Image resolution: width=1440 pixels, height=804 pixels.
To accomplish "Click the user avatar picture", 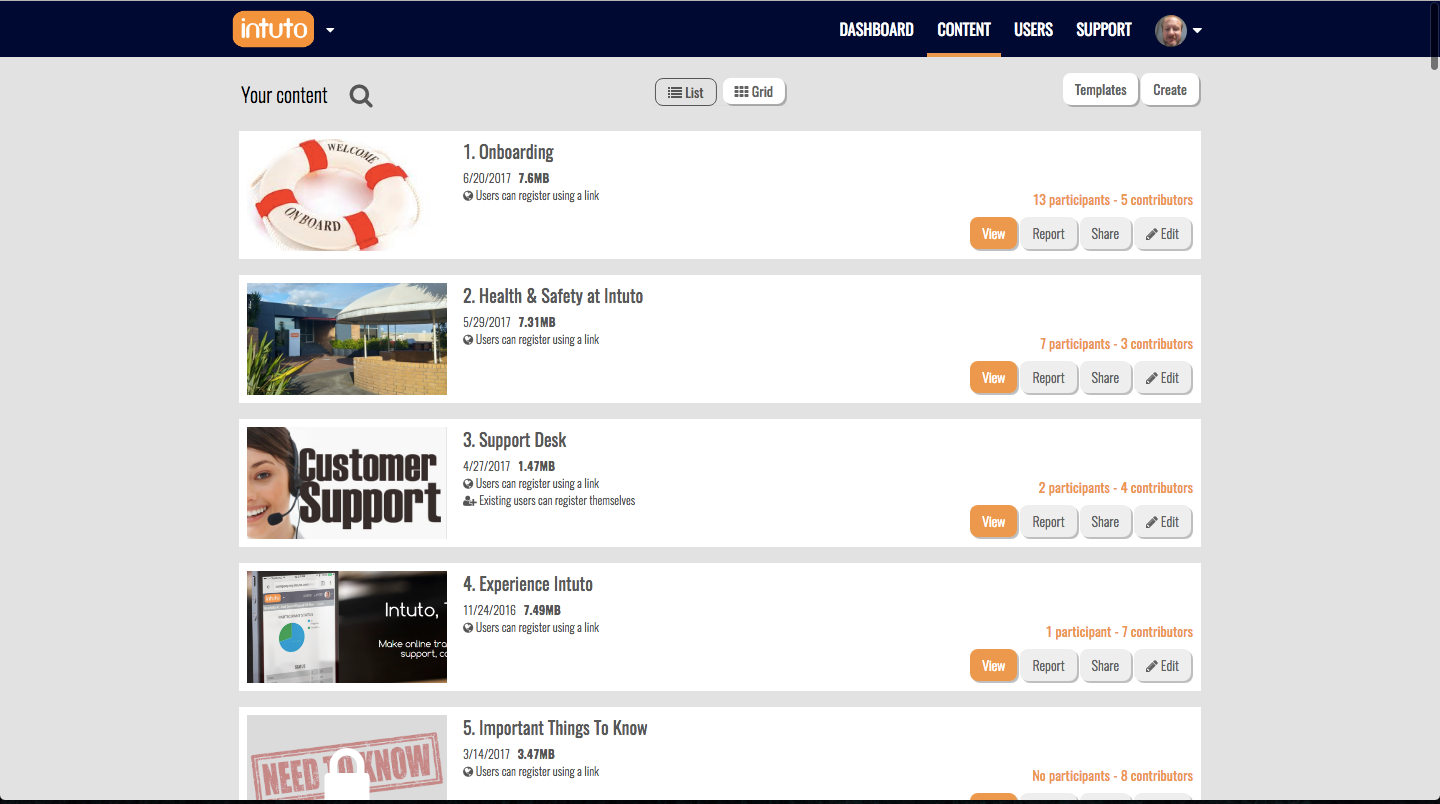I will point(1171,30).
